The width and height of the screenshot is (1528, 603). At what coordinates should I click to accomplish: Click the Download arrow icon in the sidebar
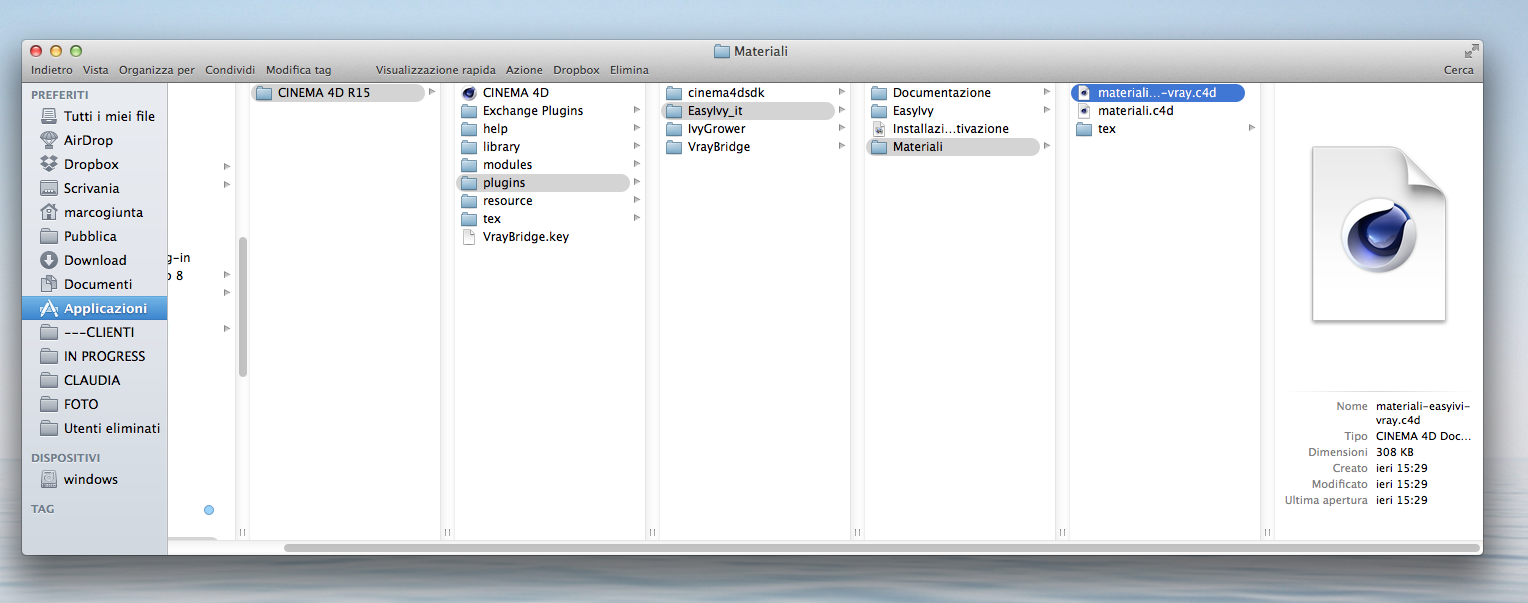point(48,260)
